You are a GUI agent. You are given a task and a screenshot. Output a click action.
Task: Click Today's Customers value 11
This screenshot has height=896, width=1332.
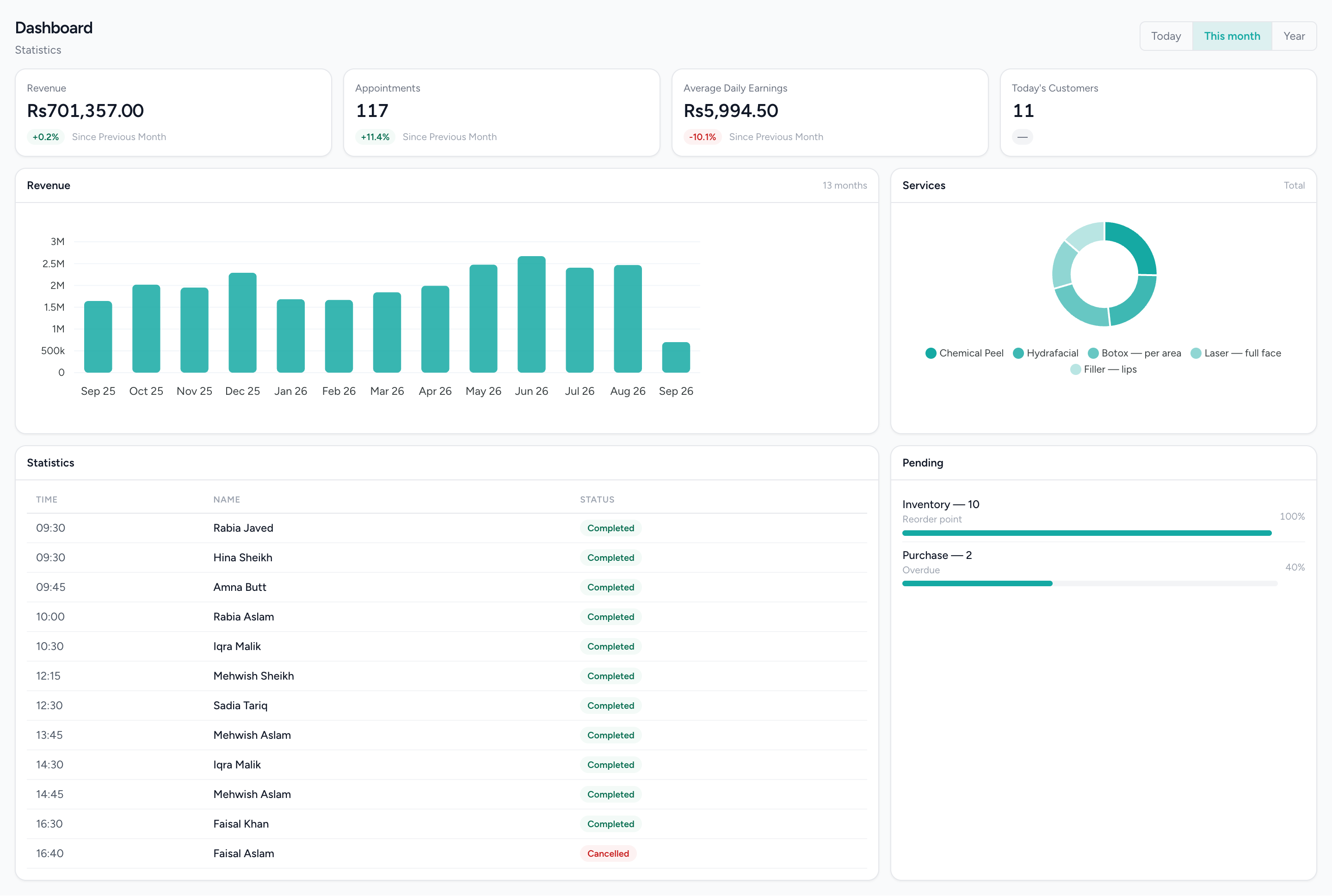pyautogui.click(x=1024, y=111)
